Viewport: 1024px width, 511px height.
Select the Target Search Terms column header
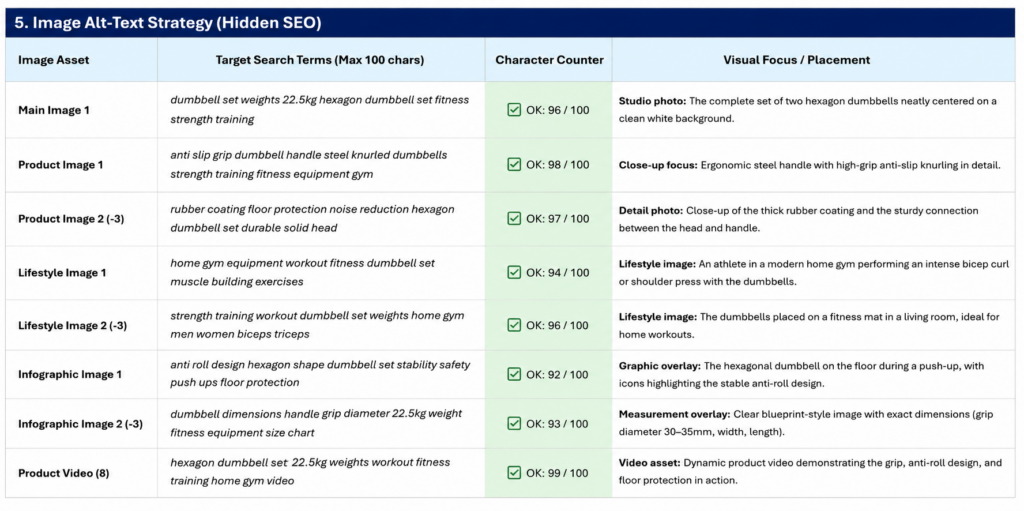point(321,59)
